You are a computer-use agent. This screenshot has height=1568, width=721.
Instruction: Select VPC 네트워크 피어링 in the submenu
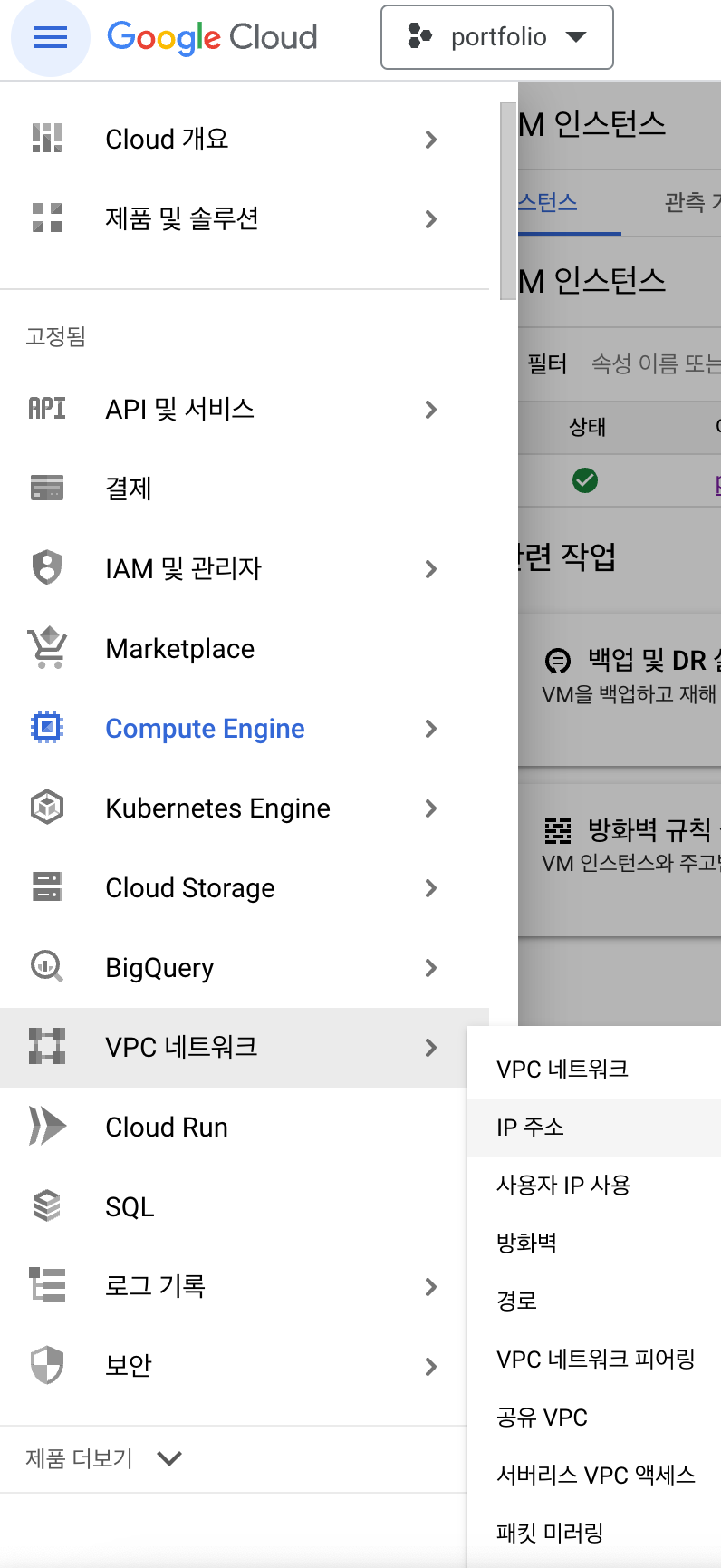[593, 1360]
